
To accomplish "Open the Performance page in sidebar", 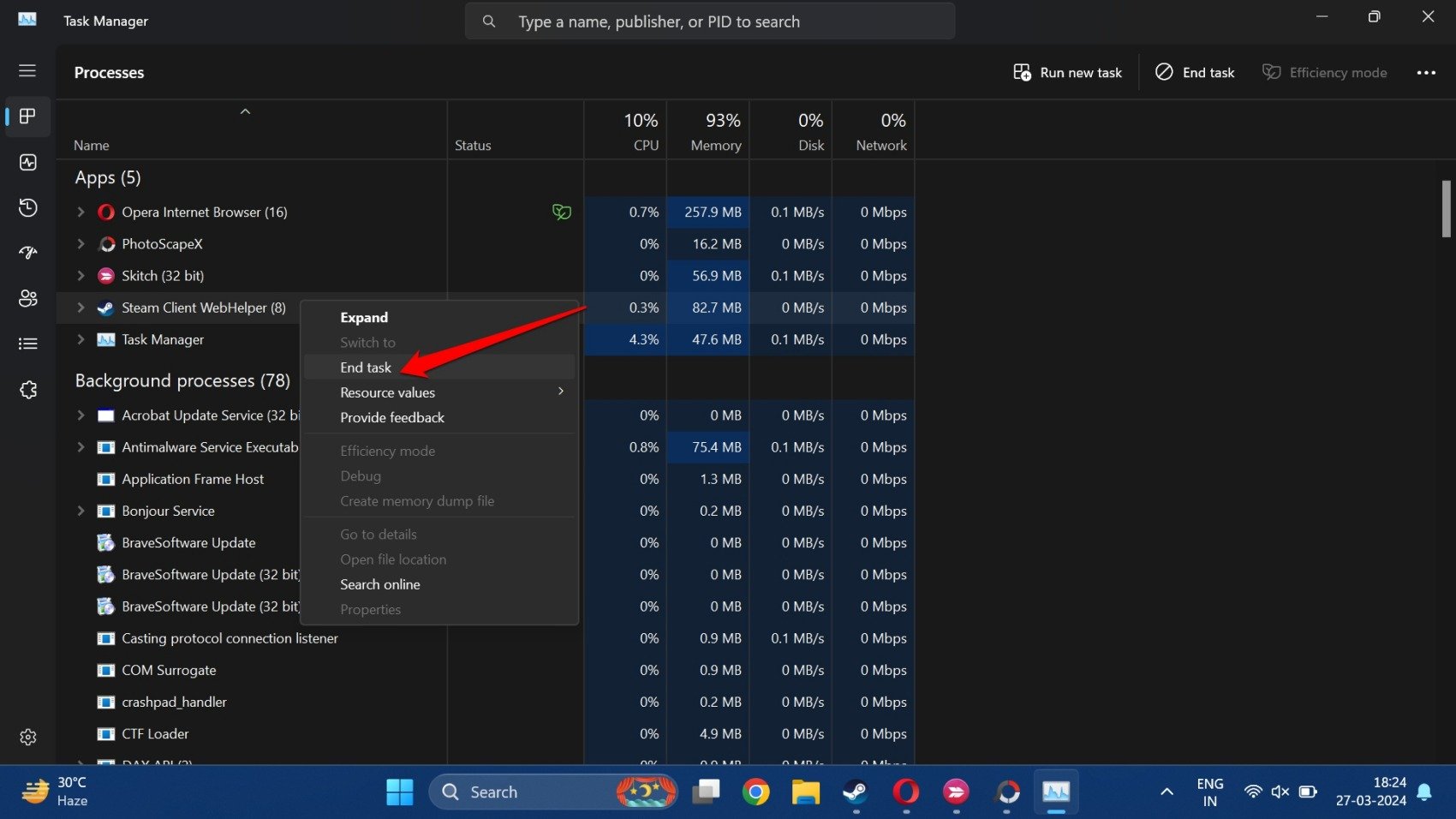I will [27, 162].
